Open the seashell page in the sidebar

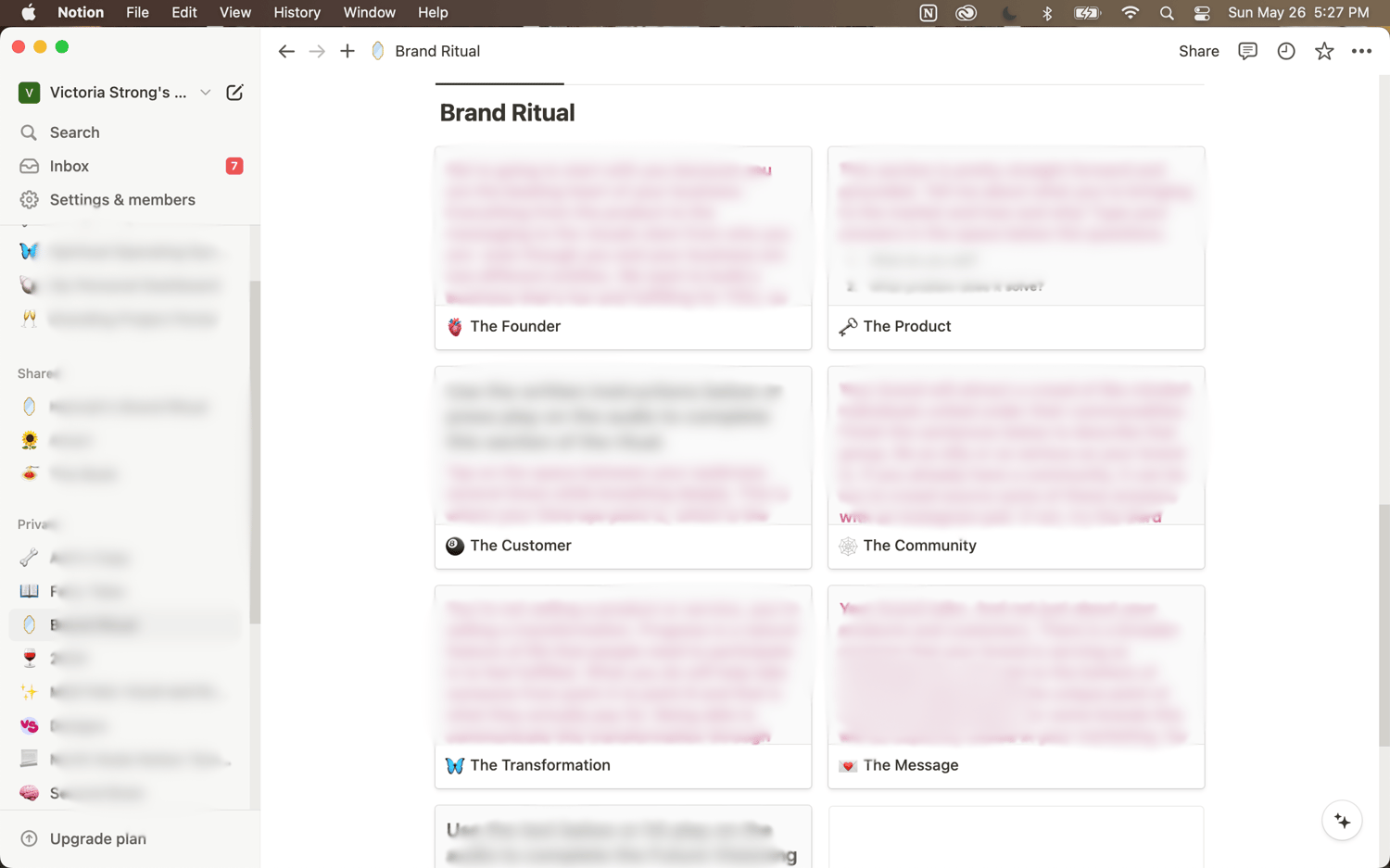coord(125,285)
